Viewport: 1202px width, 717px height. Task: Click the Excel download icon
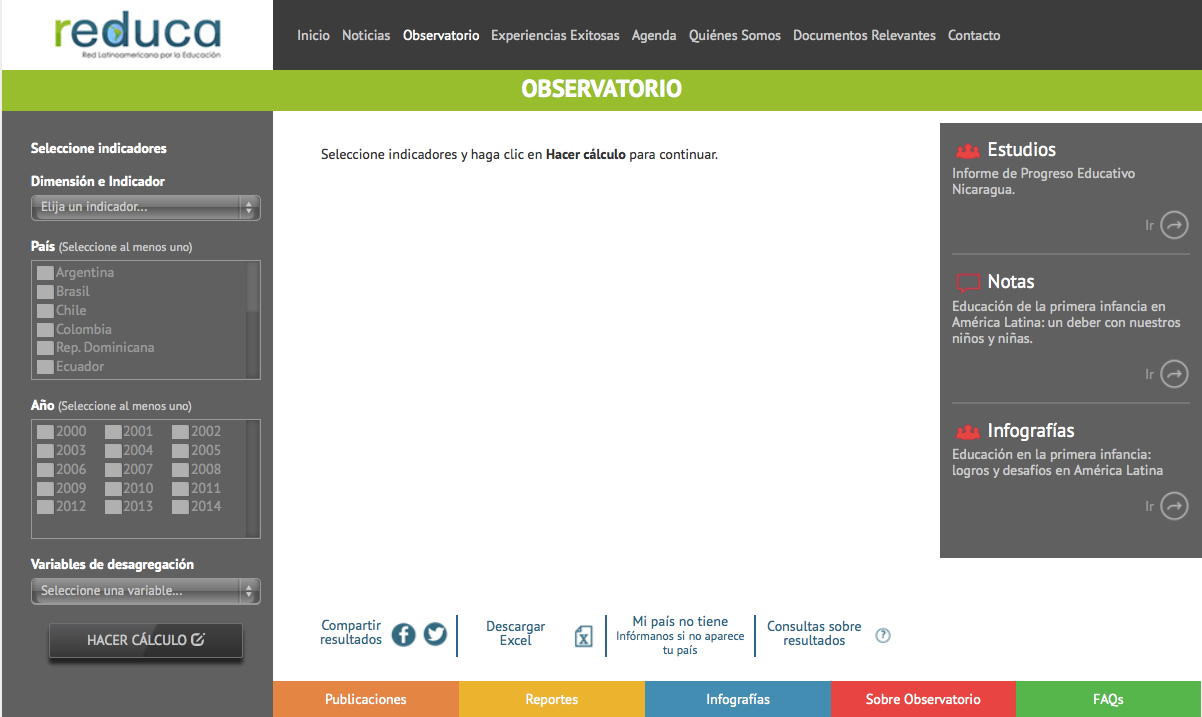(x=584, y=636)
